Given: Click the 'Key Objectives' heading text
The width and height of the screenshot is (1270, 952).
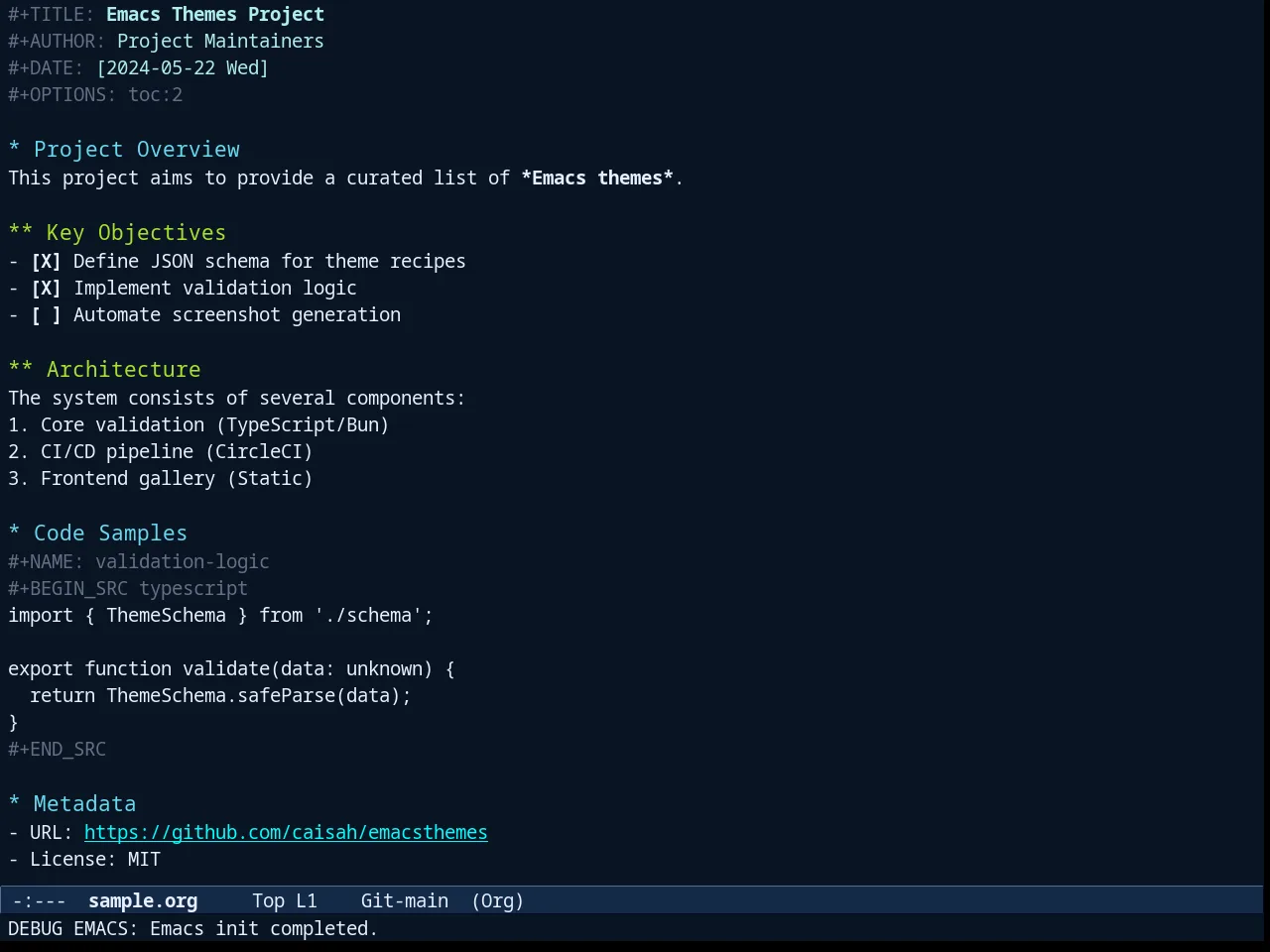Looking at the screenshot, I should click(136, 232).
